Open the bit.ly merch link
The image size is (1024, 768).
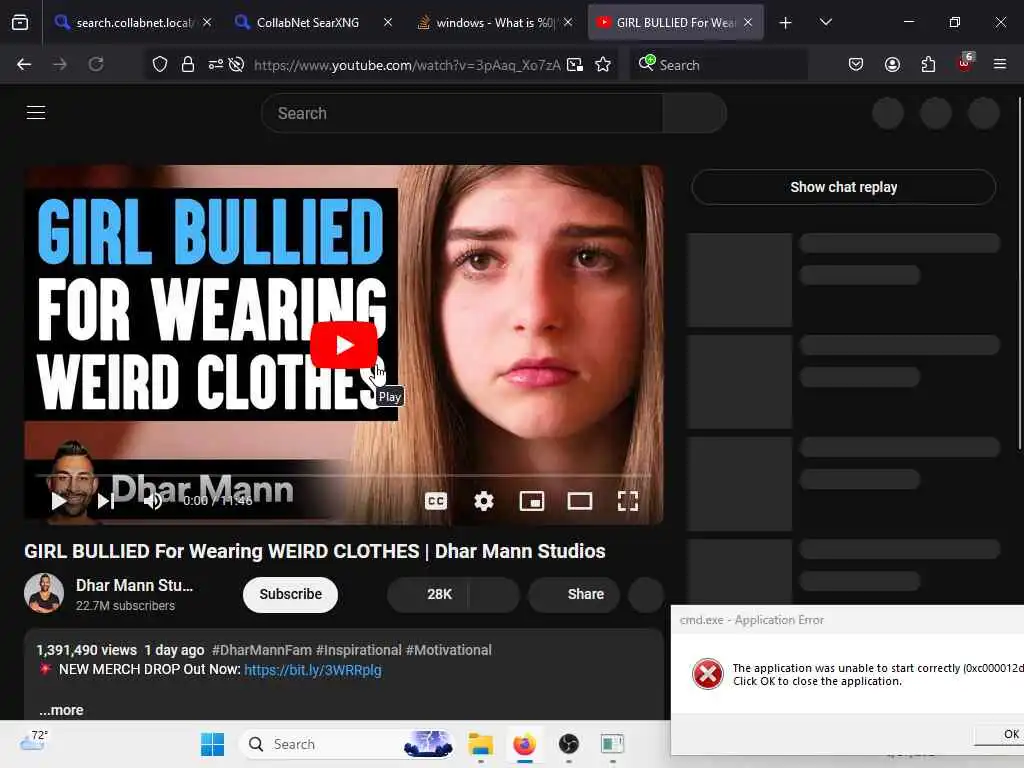[x=313, y=670]
